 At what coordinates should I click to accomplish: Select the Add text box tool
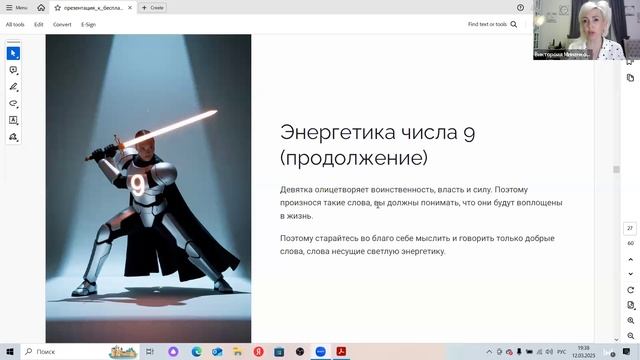[13, 120]
